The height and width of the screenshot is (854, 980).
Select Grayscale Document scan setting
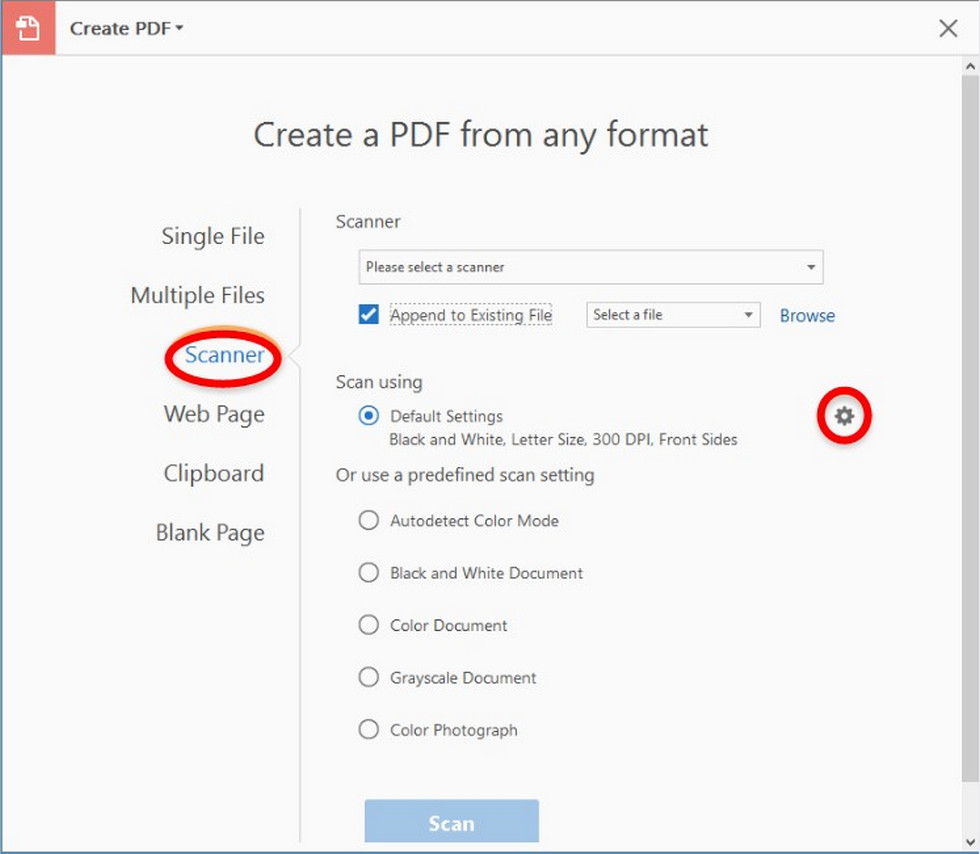[369, 676]
